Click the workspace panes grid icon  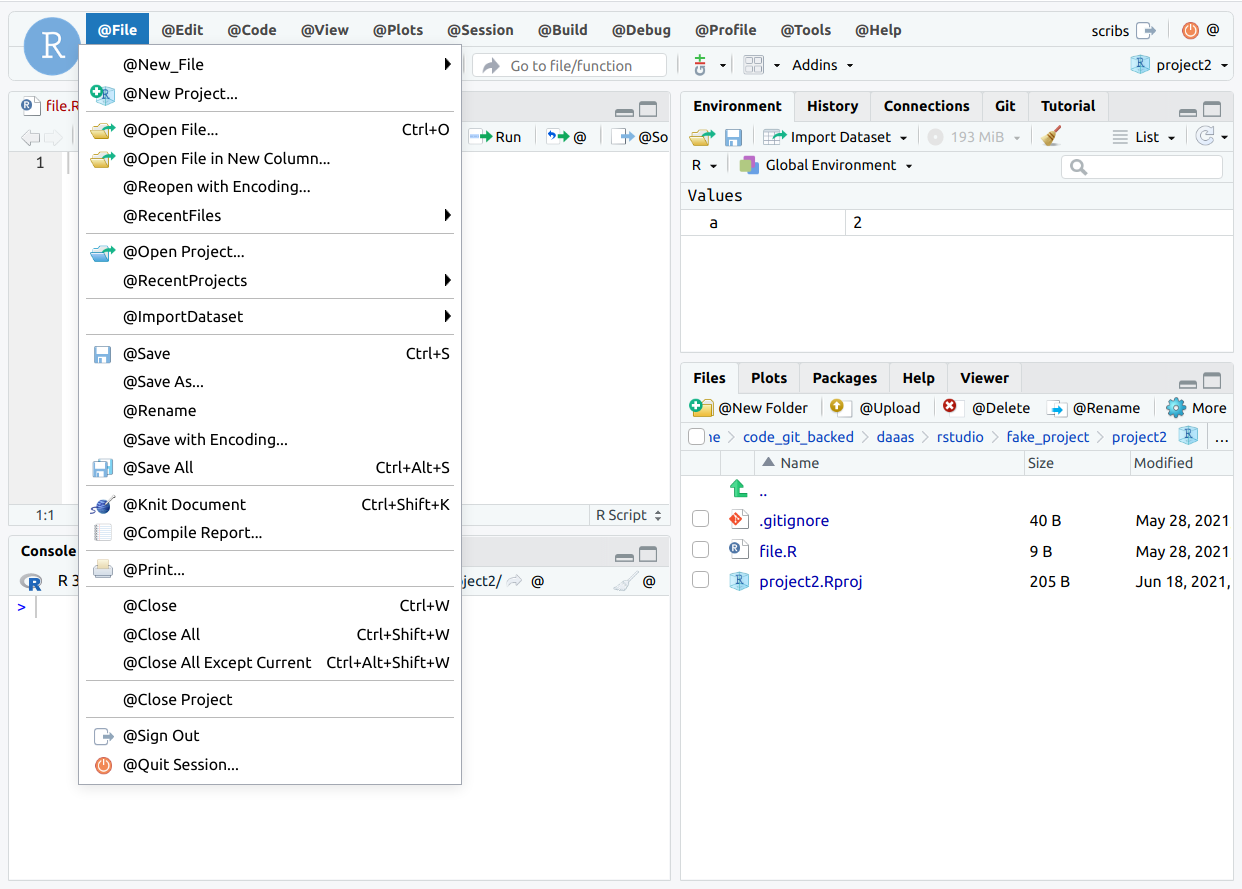754,65
